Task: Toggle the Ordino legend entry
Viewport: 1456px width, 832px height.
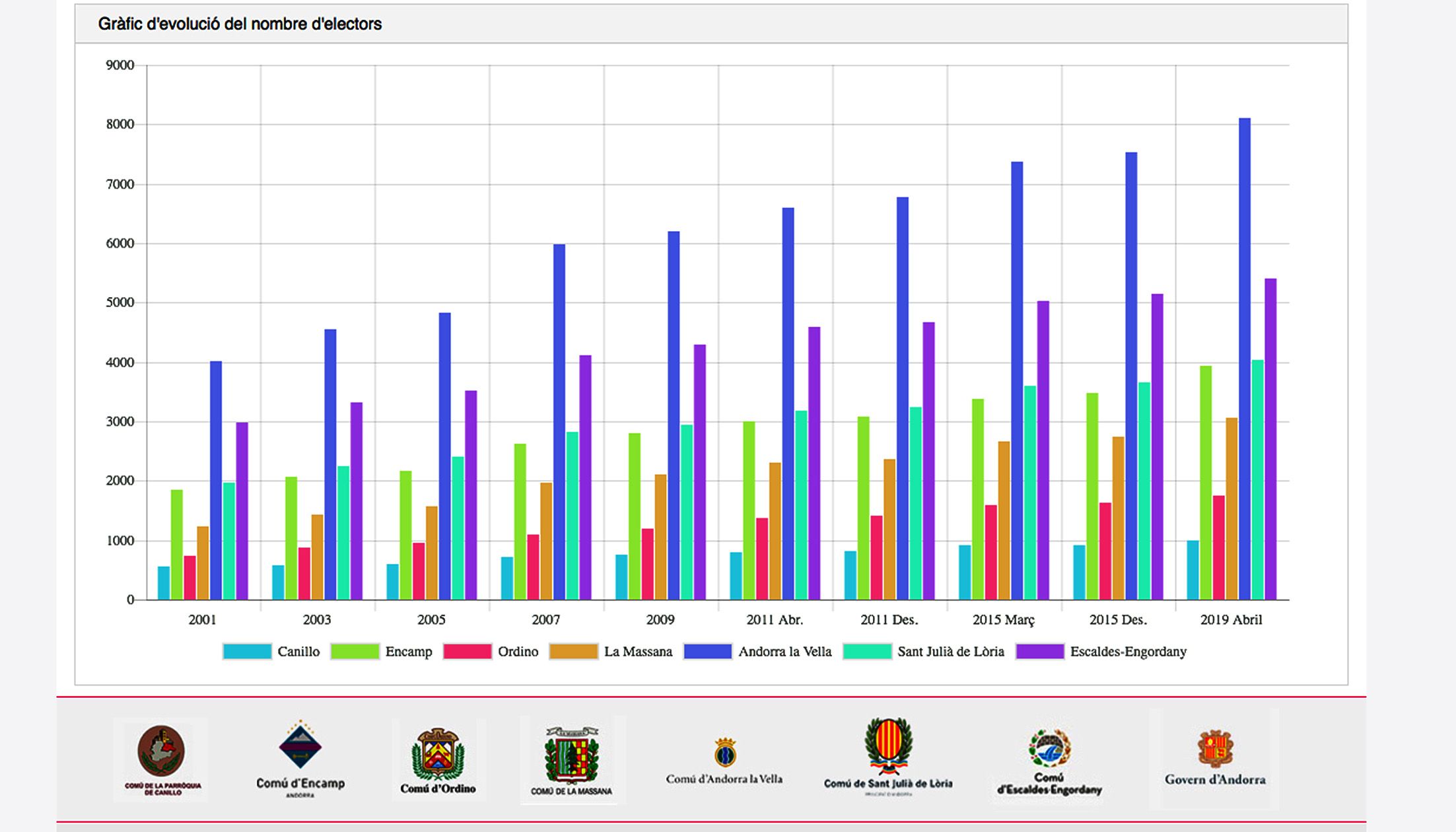Action: coord(468,652)
